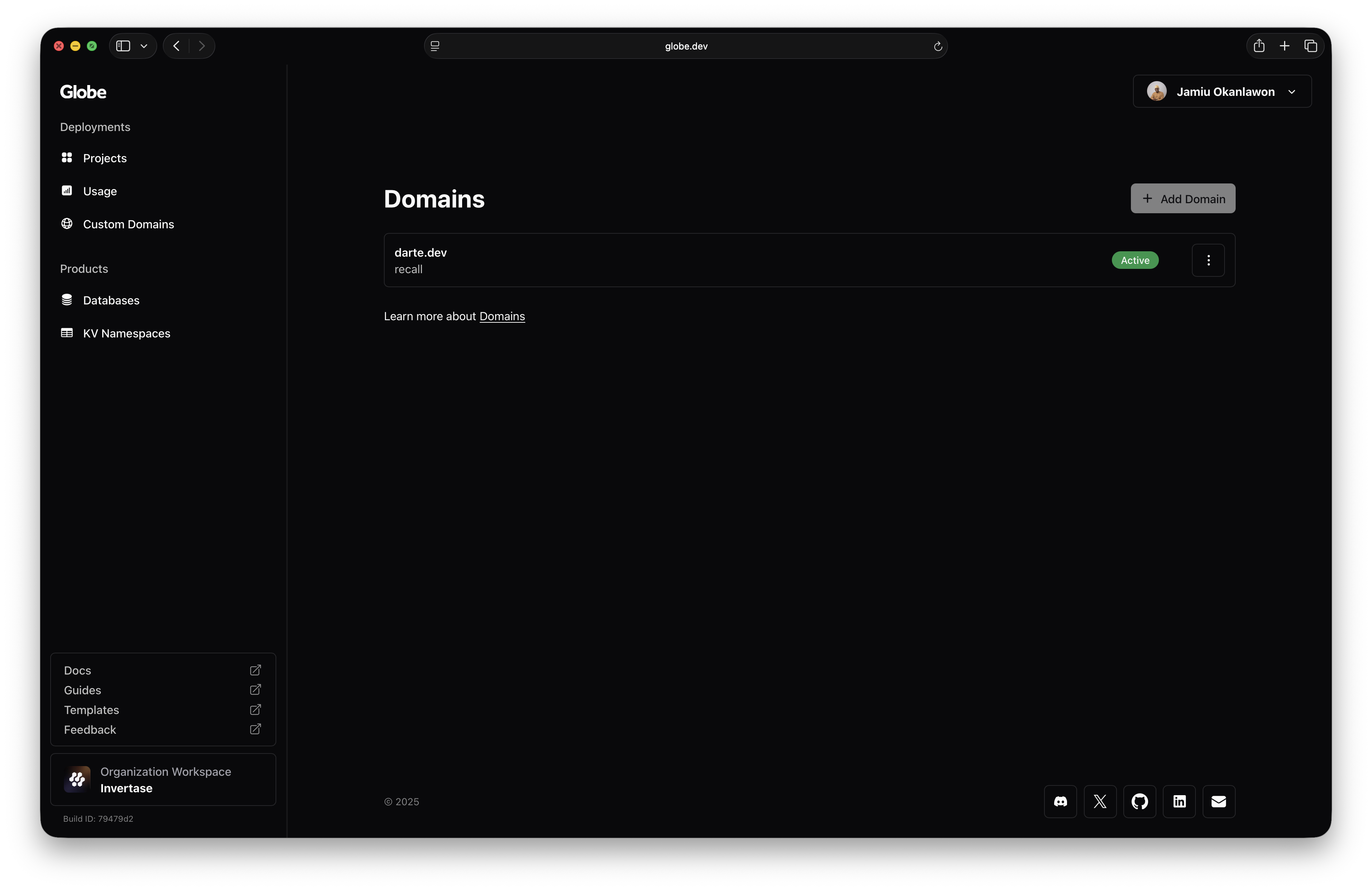Click the email envelope footer icon
The image size is (1372, 891).
1219,801
